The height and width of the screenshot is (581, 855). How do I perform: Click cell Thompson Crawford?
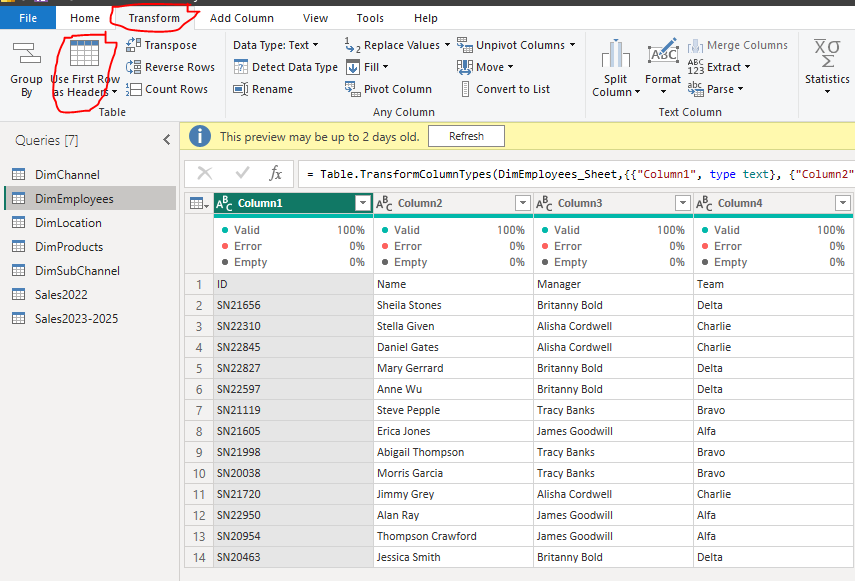point(453,536)
